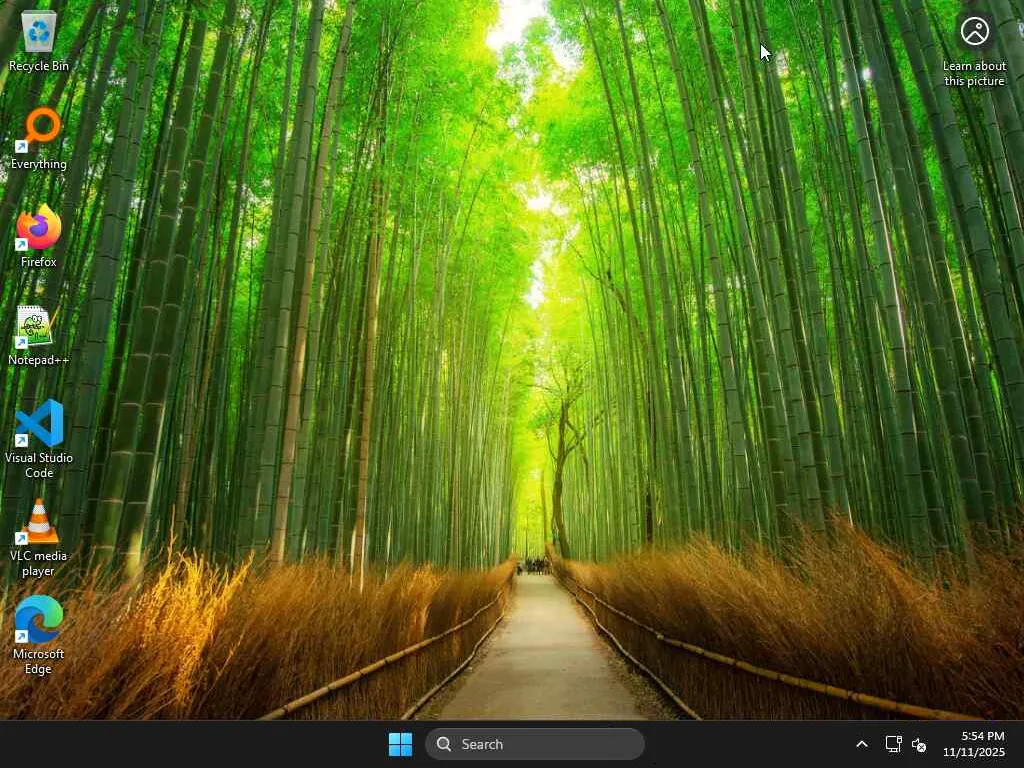This screenshot has height=768, width=1024.
Task: Select the Notepad++ desktop shortcut
Action: (x=39, y=335)
